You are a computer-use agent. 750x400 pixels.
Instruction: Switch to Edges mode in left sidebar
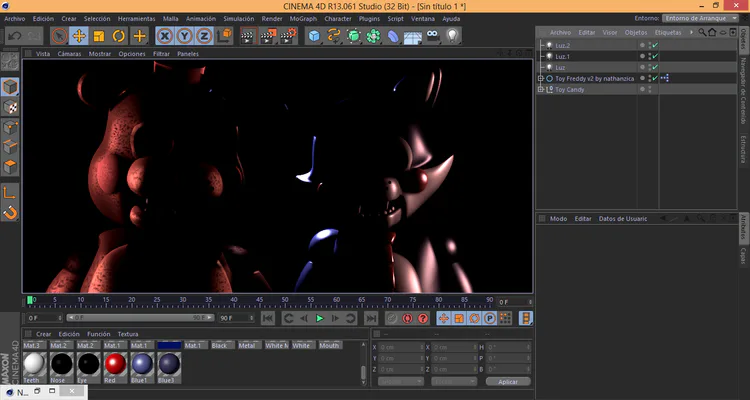coord(10,147)
